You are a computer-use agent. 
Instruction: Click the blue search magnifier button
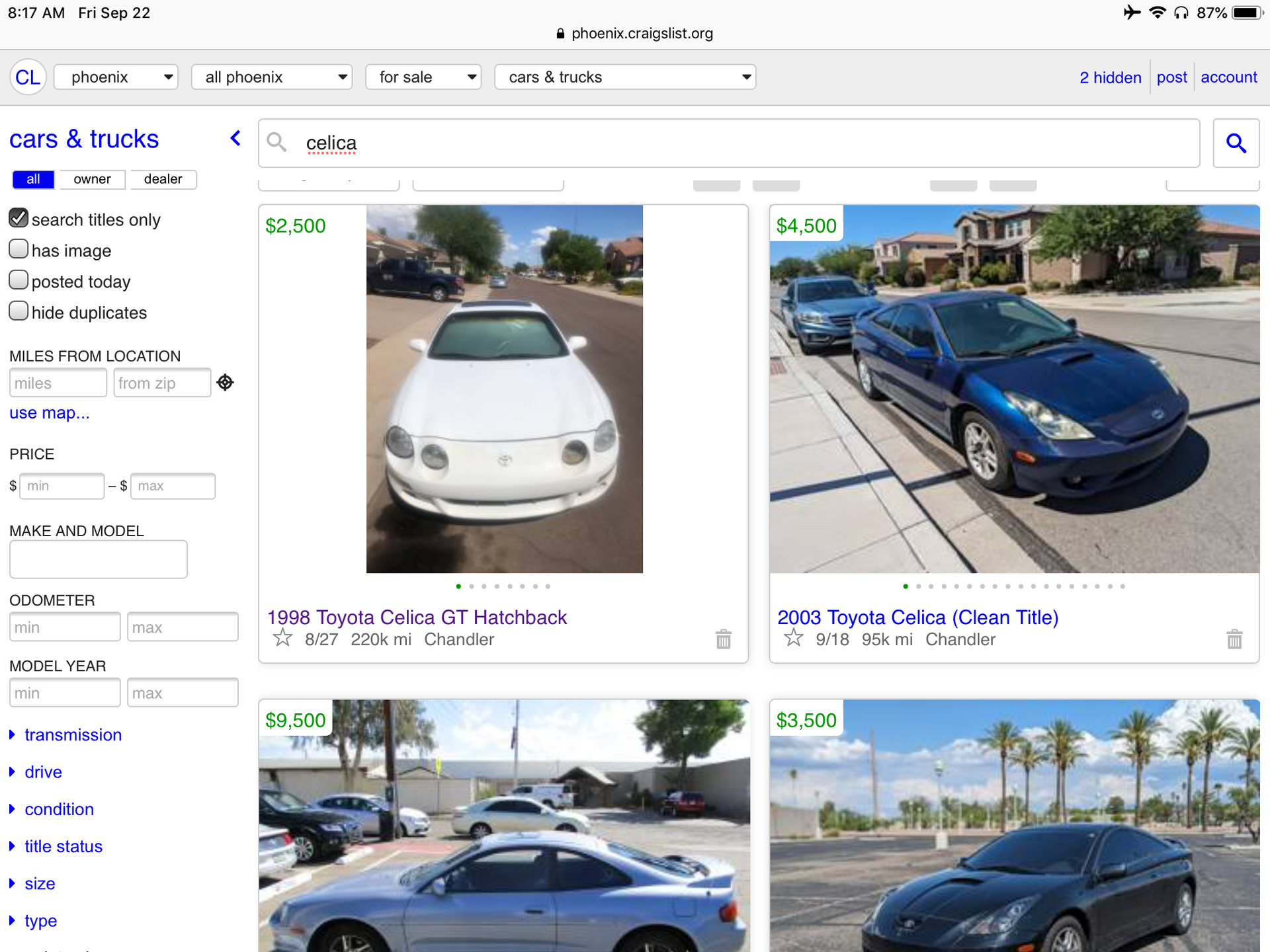1236,143
